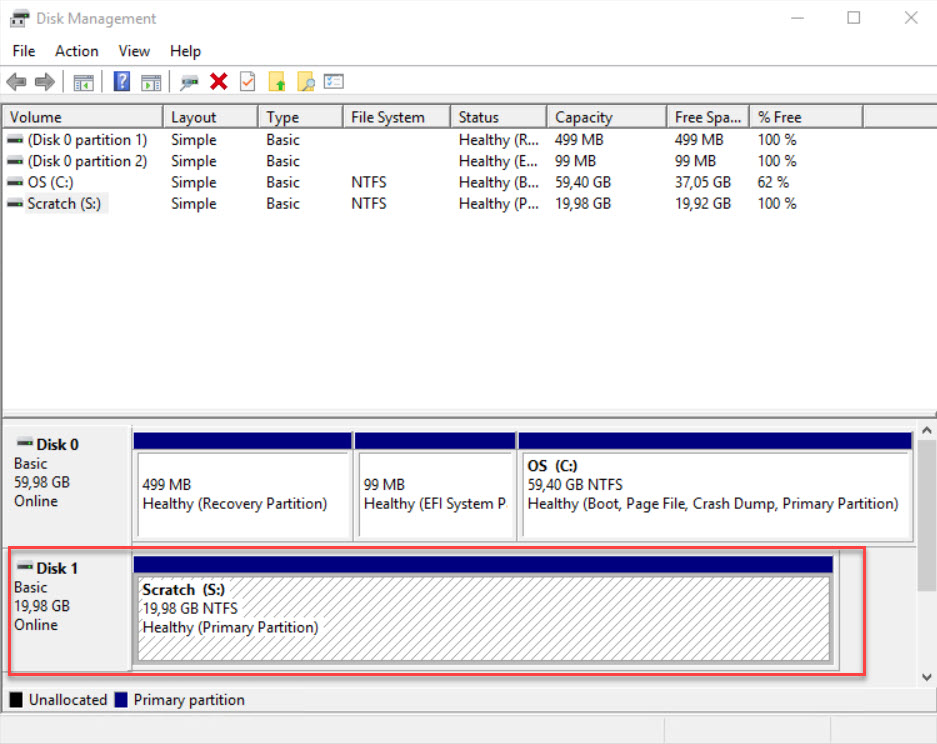Click the scroll down arrow in disk pane
Screen dimensions: 937x744
(926, 677)
